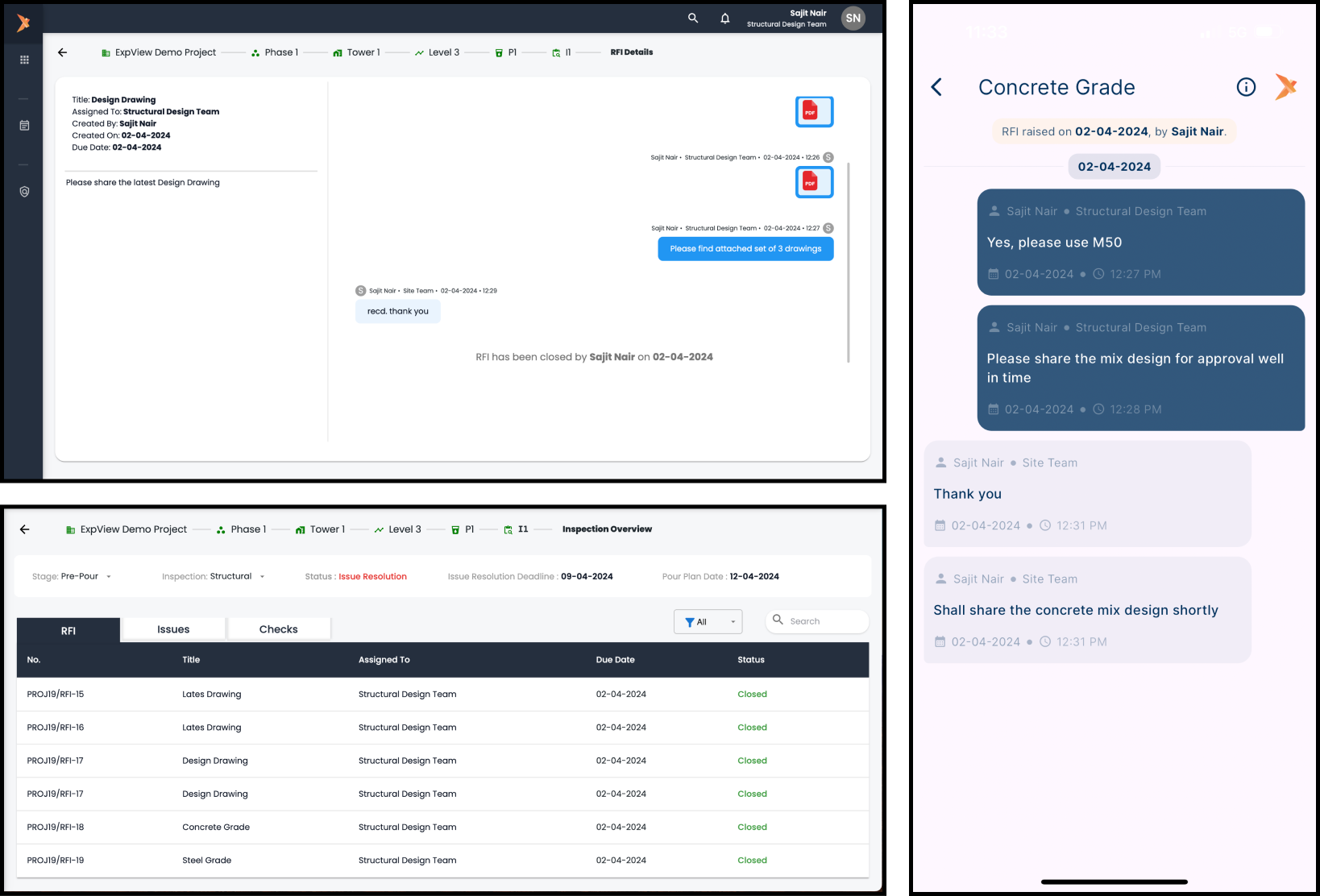Viewport: 1320px width, 896px height.
Task: Click the Search input field
Action: point(824,621)
